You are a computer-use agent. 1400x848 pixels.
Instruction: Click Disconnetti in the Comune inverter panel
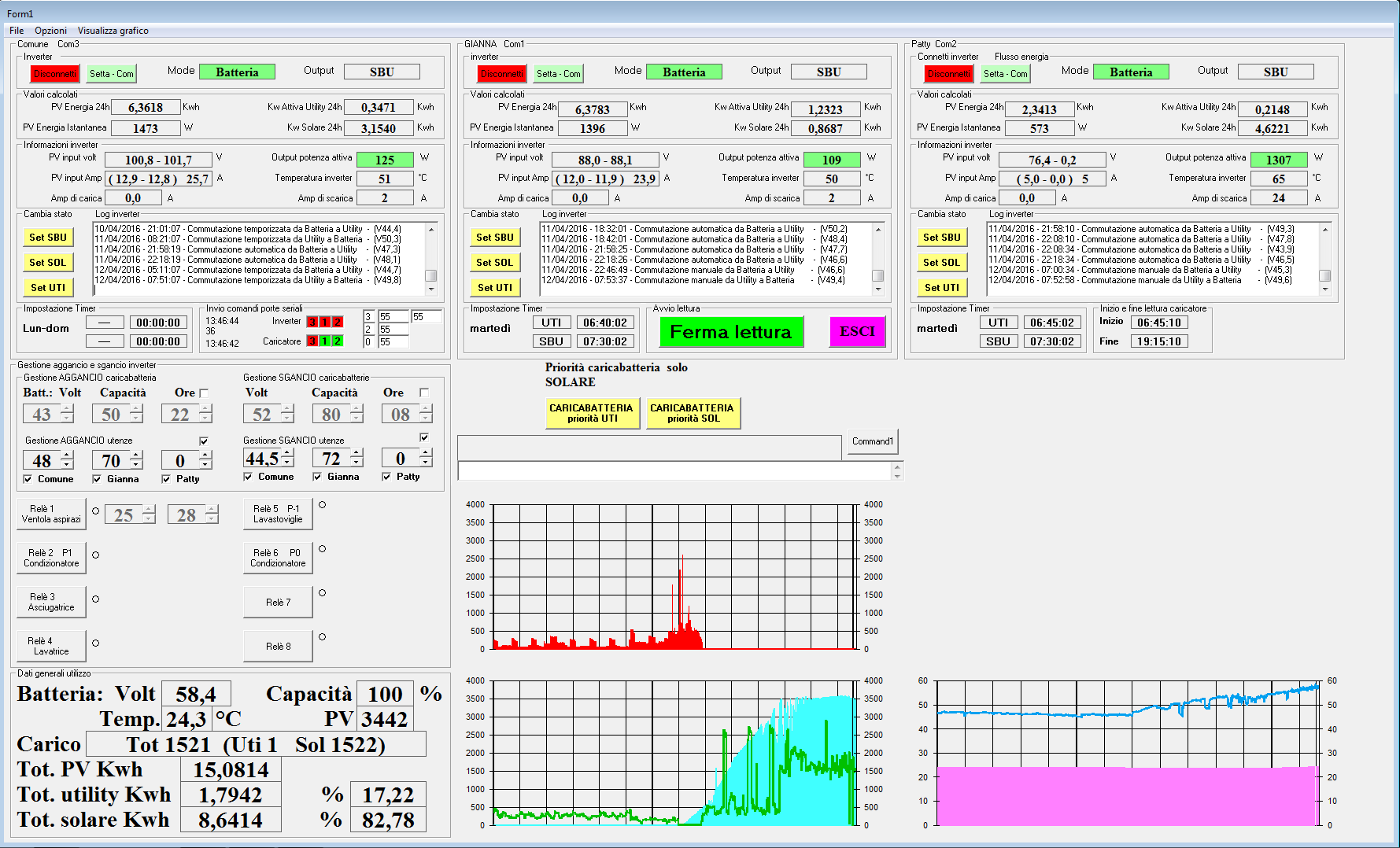(55, 74)
